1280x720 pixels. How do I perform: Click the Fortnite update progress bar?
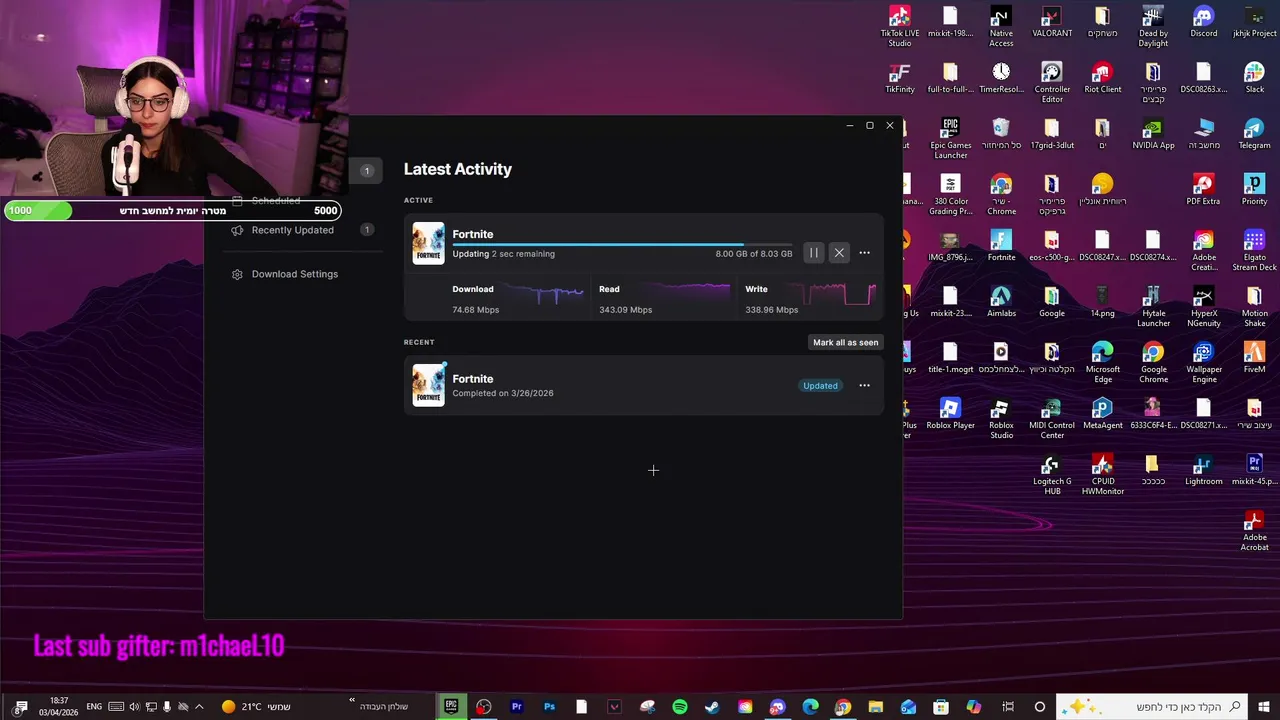[622, 244]
